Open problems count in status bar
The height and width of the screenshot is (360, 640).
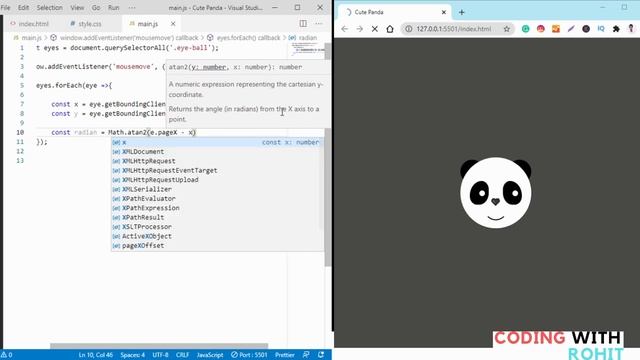(x=7, y=355)
